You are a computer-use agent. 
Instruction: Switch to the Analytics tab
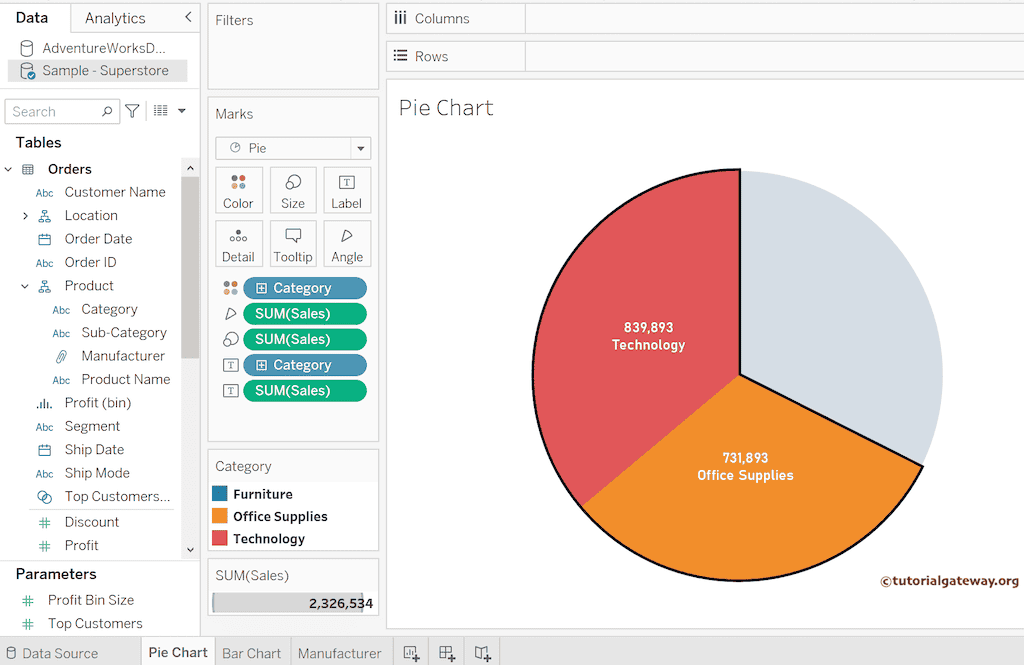(x=116, y=18)
